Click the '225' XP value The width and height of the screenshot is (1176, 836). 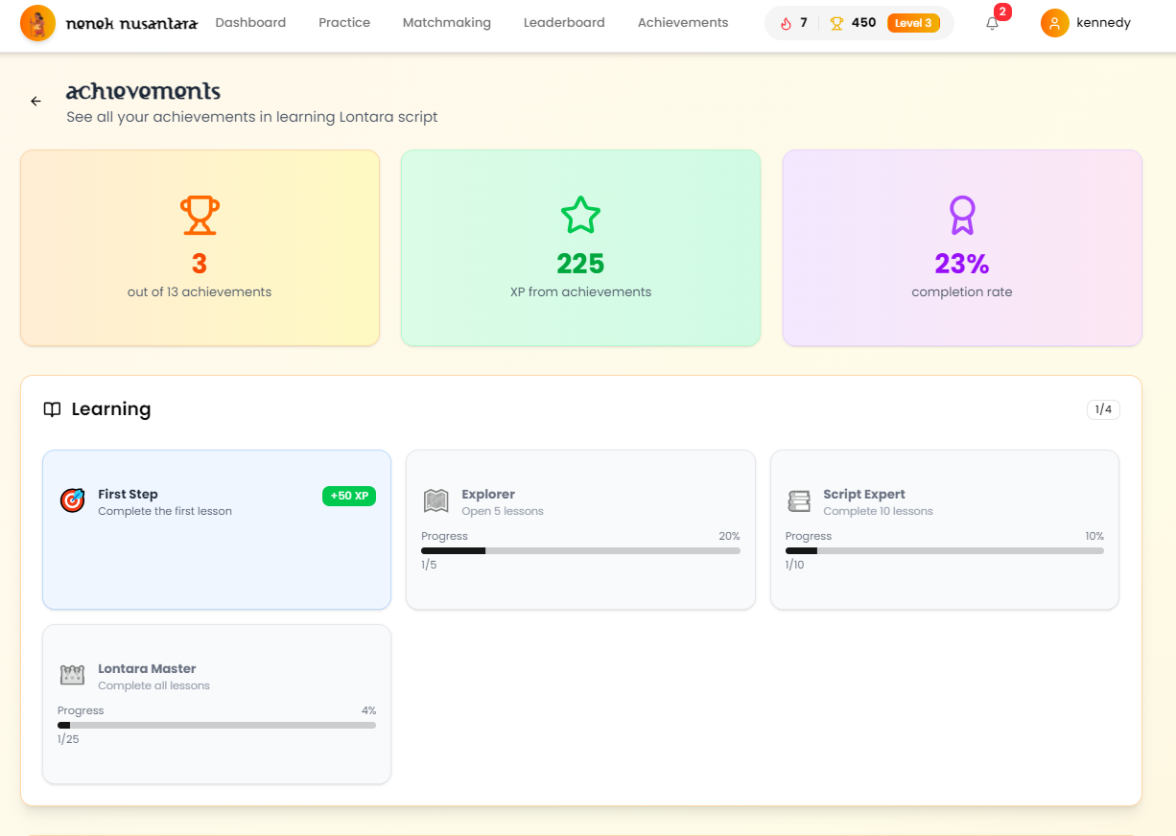pos(580,264)
